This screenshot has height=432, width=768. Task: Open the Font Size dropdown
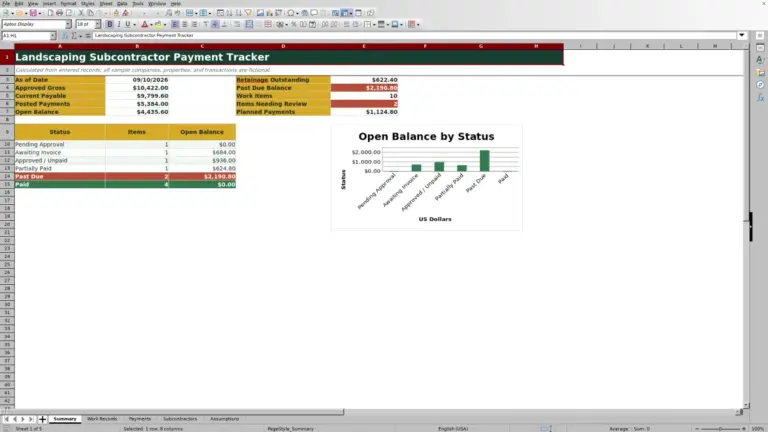[x=97, y=24]
